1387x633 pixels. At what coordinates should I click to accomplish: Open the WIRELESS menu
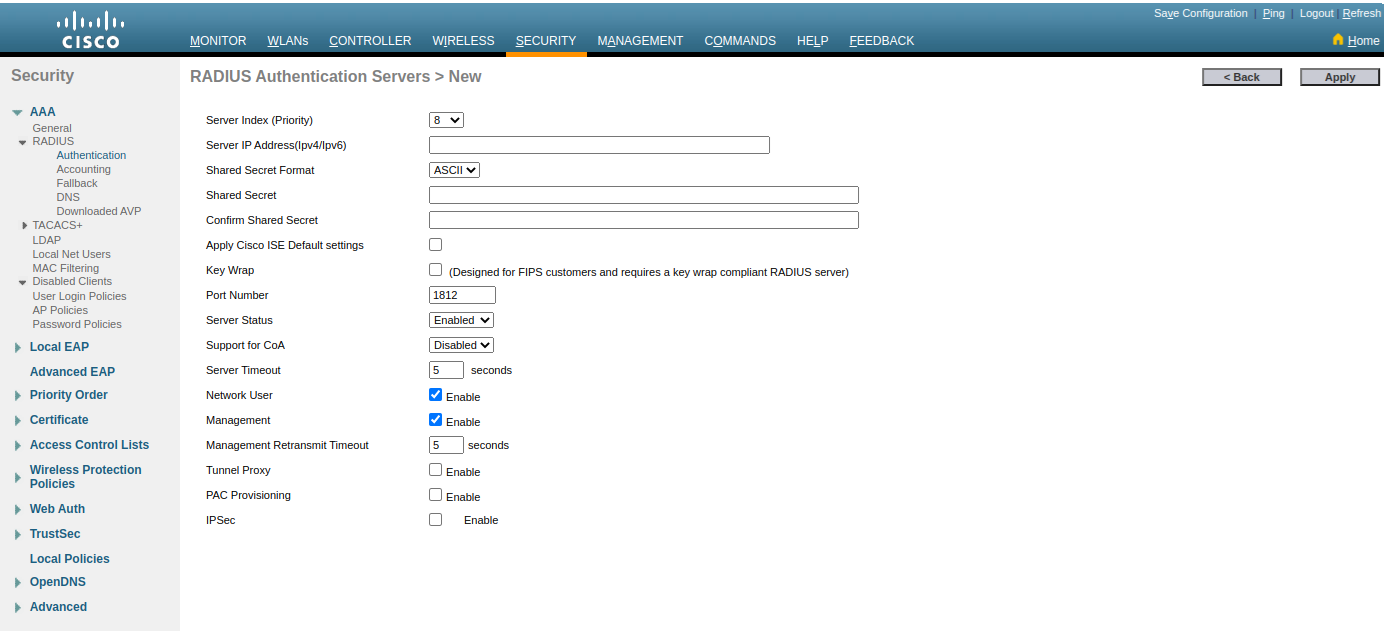tap(463, 41)
